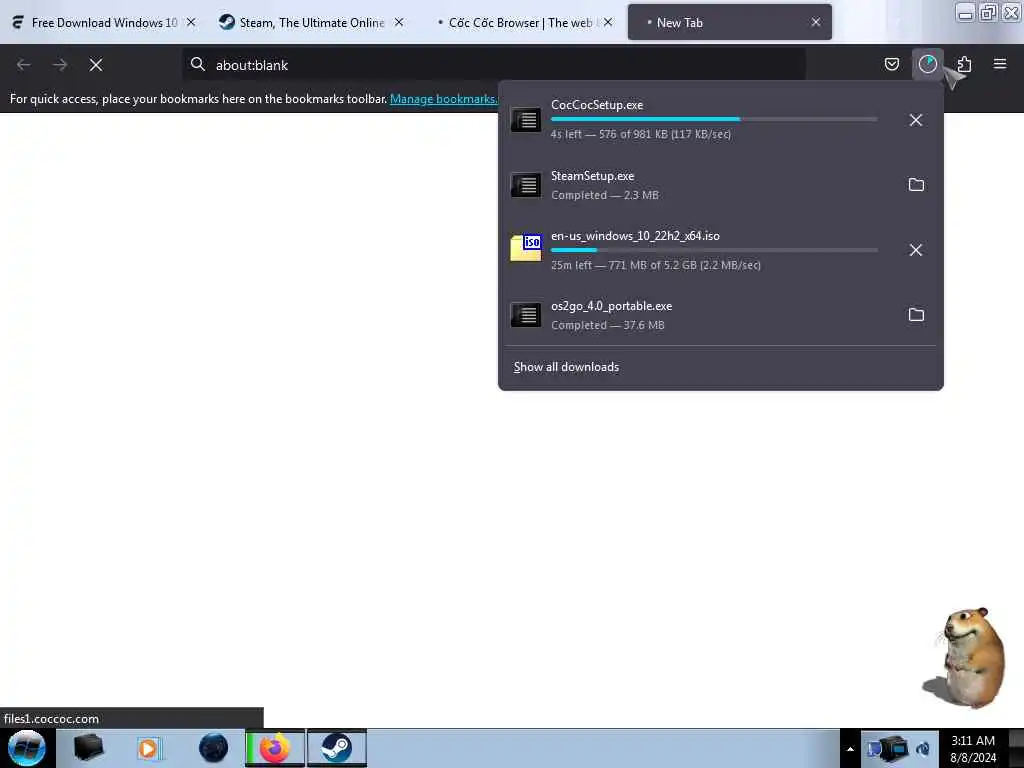Image resolution: width=1024 pixels, height=768 pixels.
Task: Show hidden system tray icons
Action: pyautogui.click(x=850, y=749)
